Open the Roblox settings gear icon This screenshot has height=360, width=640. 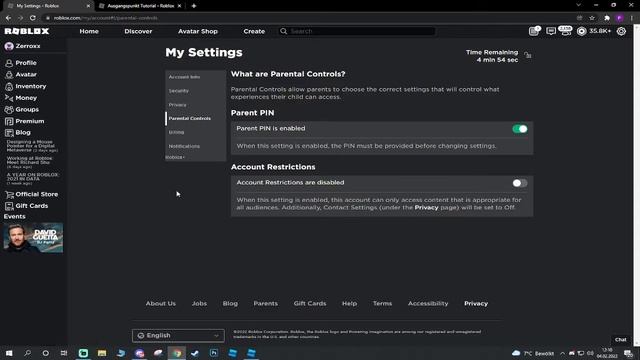click(x=621, y=31)
